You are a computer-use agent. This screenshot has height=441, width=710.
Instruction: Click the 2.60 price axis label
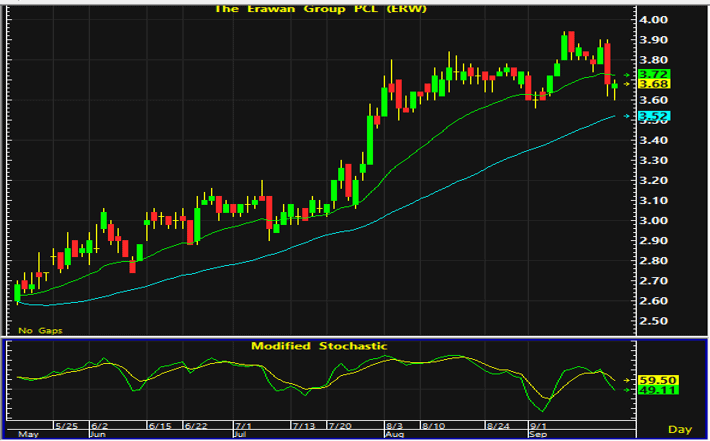[654, 301]
